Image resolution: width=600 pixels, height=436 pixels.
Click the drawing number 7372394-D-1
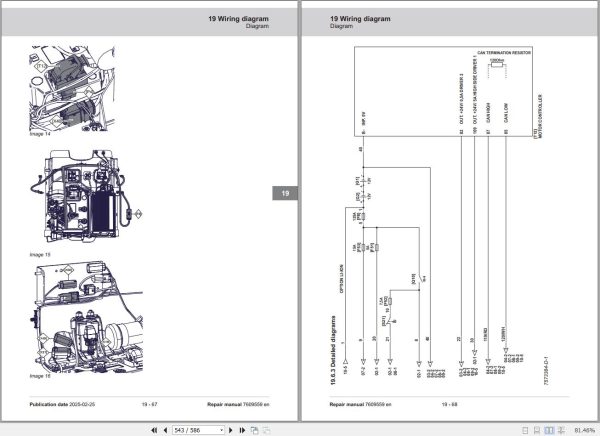click(546, 370)
